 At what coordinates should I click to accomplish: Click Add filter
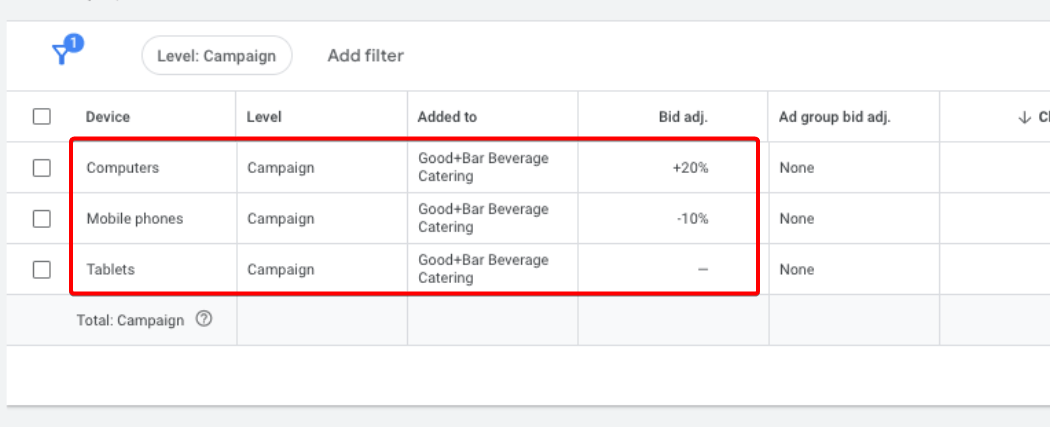tap(365, 56)
